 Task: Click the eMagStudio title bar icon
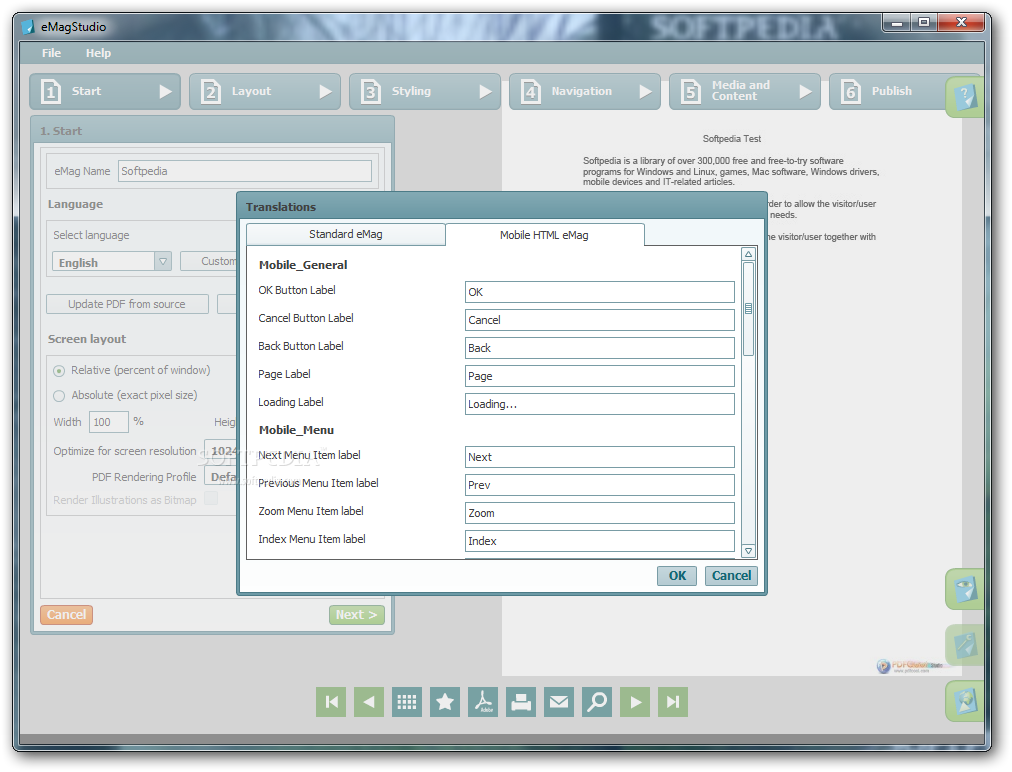[28, 26]
